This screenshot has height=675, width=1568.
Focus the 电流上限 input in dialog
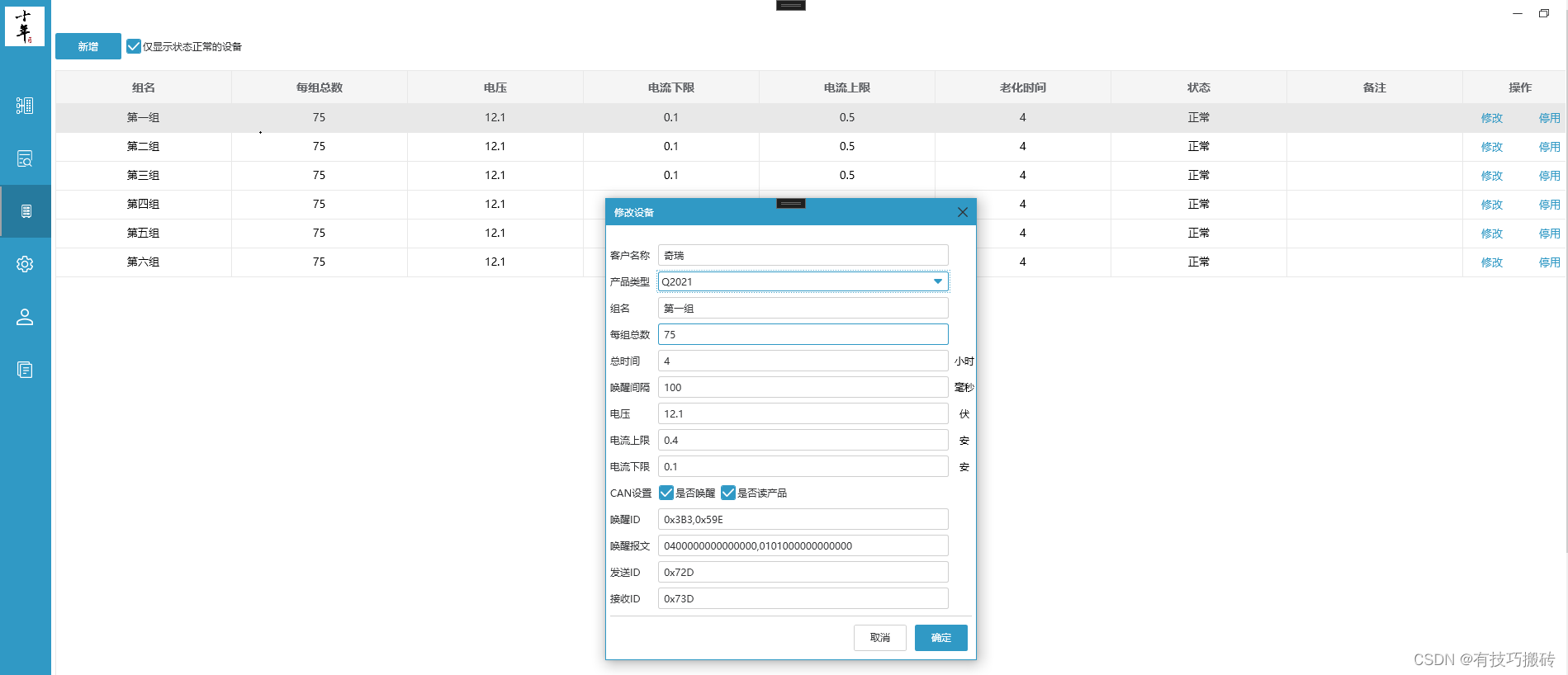[x=803, y=440]
